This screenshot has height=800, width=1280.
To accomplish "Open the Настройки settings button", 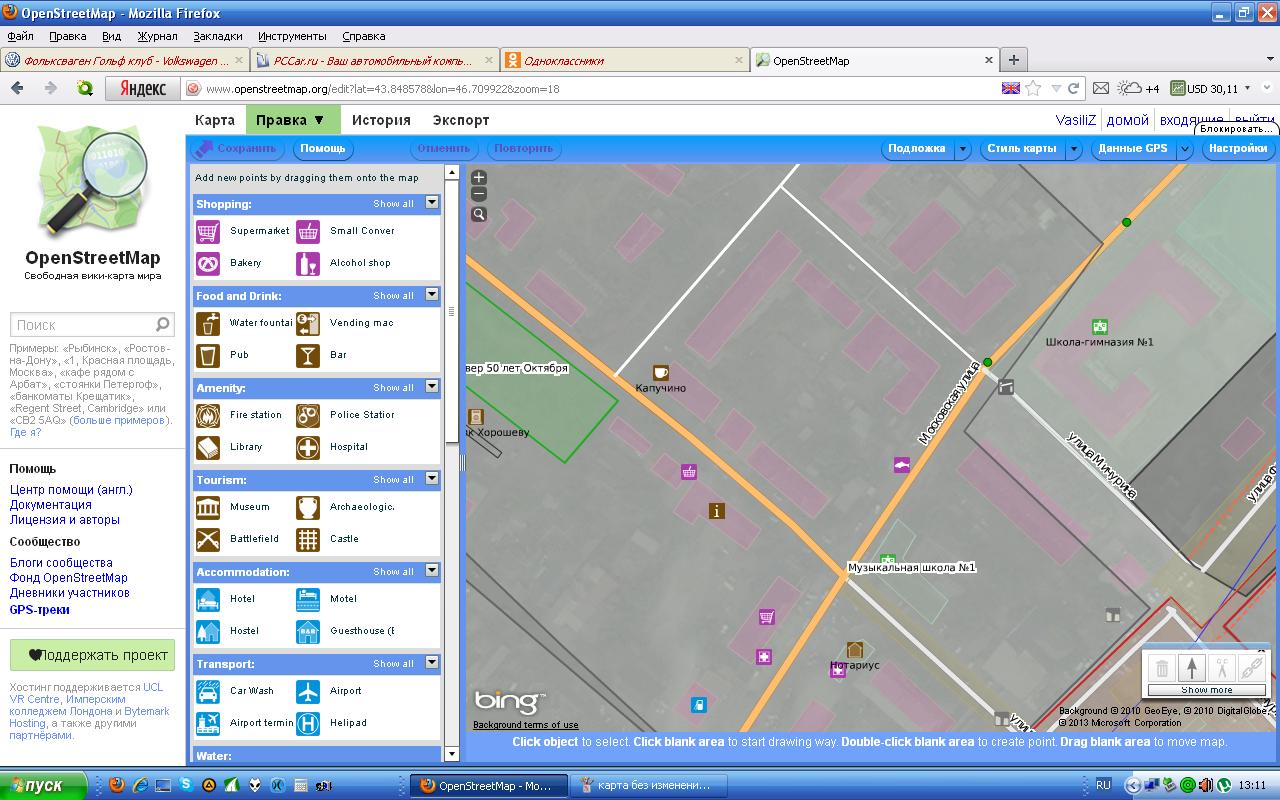I will click(x=1237, y=149).
